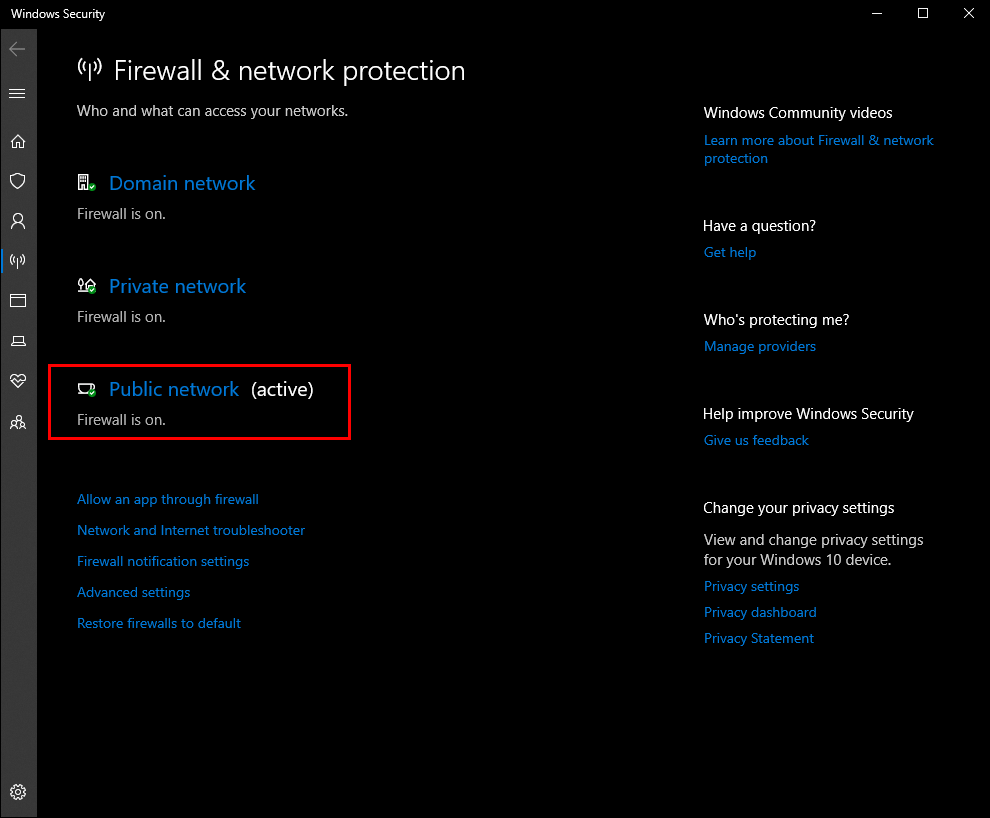Expand the hamburger navigation menu
990x818 pixels.
(x=17, y=94)
